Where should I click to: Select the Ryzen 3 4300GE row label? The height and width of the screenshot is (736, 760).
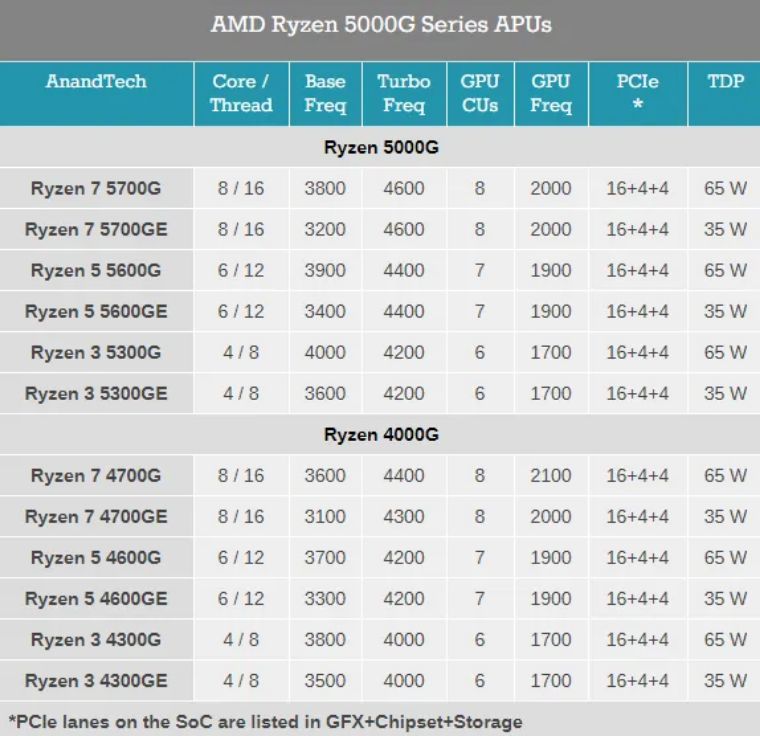coord(96,681)
